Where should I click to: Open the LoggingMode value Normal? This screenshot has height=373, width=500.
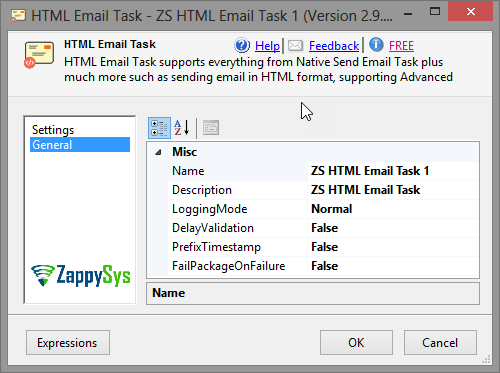tap(393, 209)
